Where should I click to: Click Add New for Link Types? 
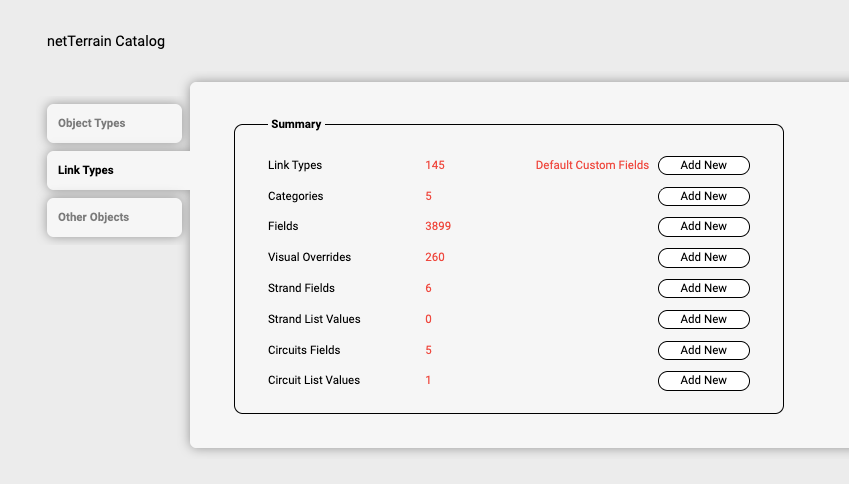[x=703, y=166]
